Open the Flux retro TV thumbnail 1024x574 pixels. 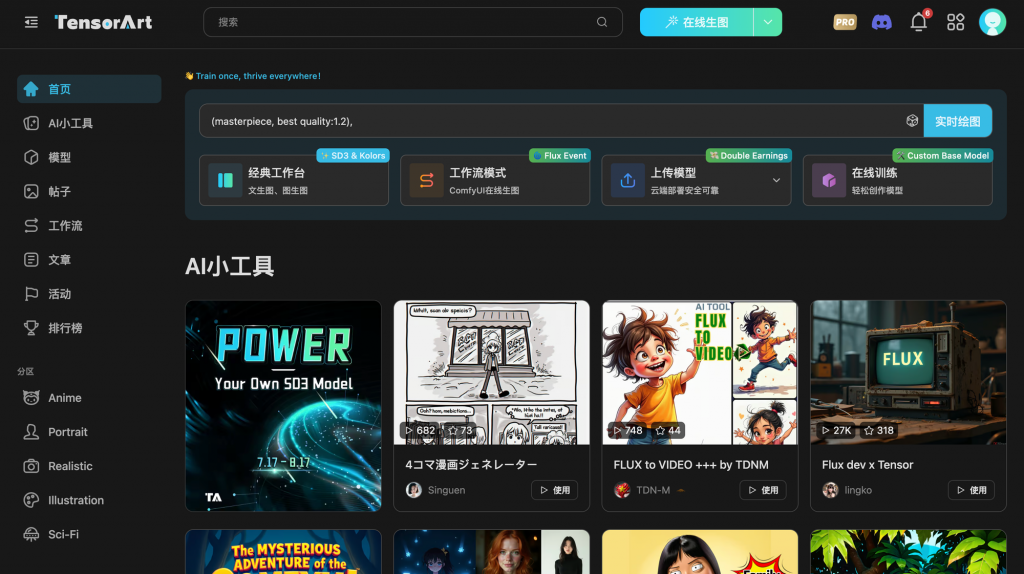point(908,373)
